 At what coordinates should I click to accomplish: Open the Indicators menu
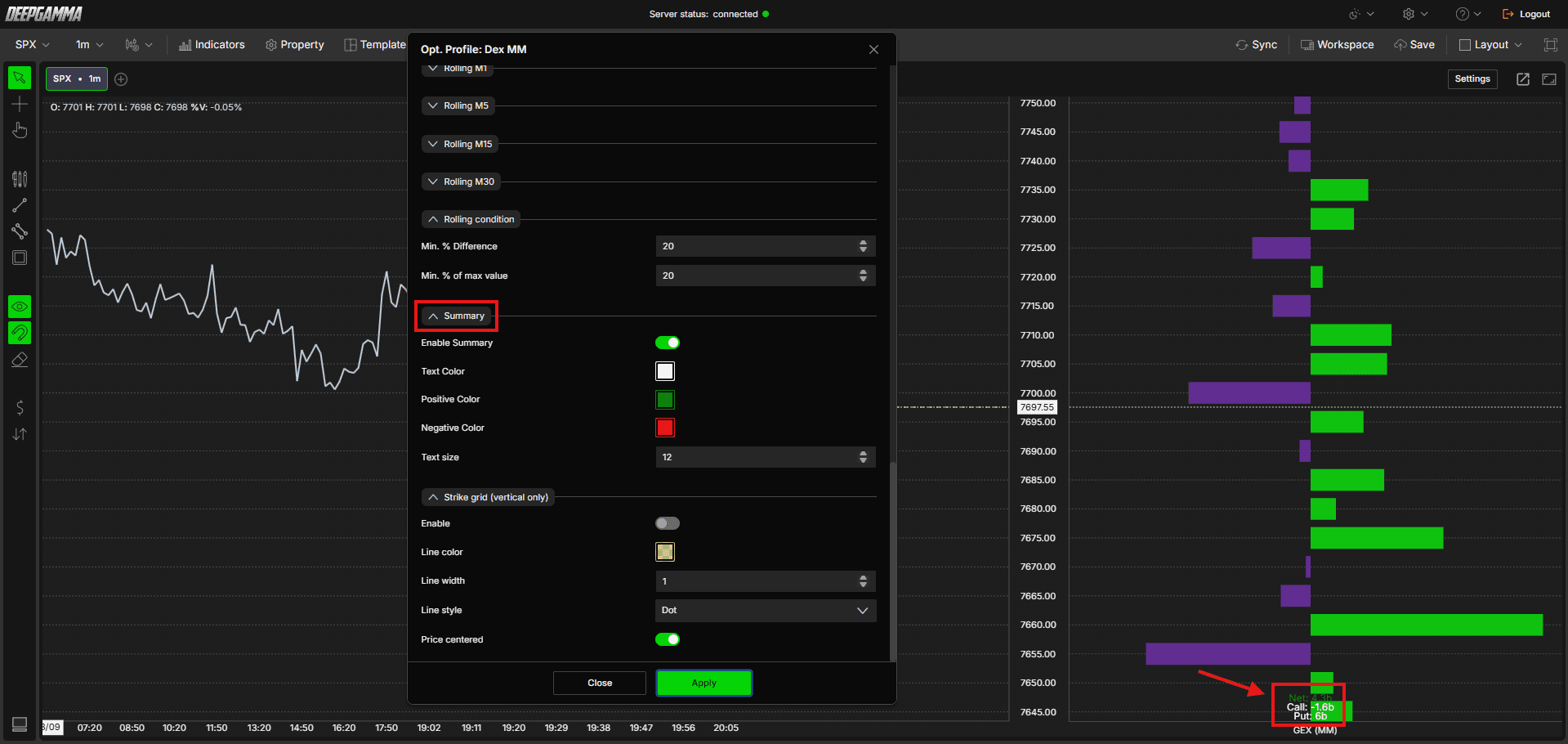coord(212,45)
